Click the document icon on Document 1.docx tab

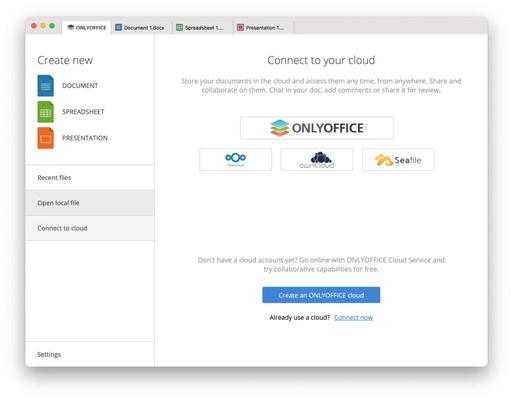tap(118, 27)
